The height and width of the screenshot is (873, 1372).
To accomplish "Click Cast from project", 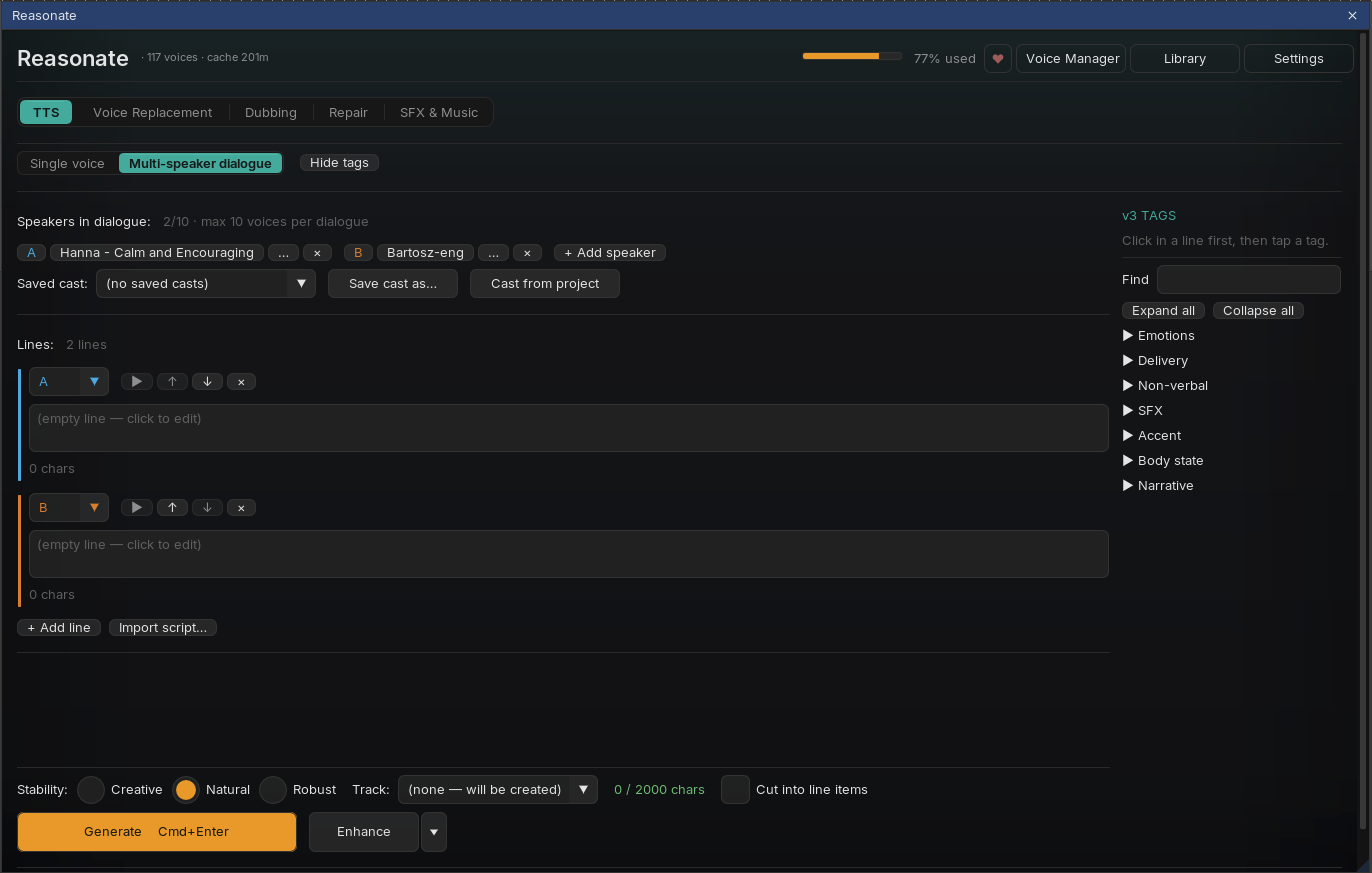I will point(545,284).
